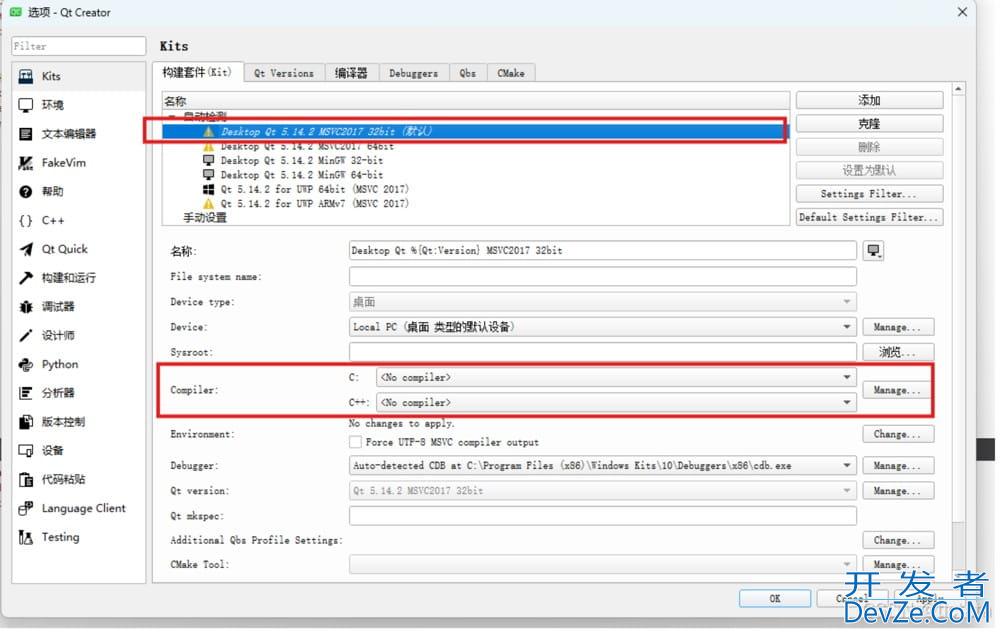Switch to the Qbs tab
Viewport: 1000px width, 634px height.
click(468, 73)
